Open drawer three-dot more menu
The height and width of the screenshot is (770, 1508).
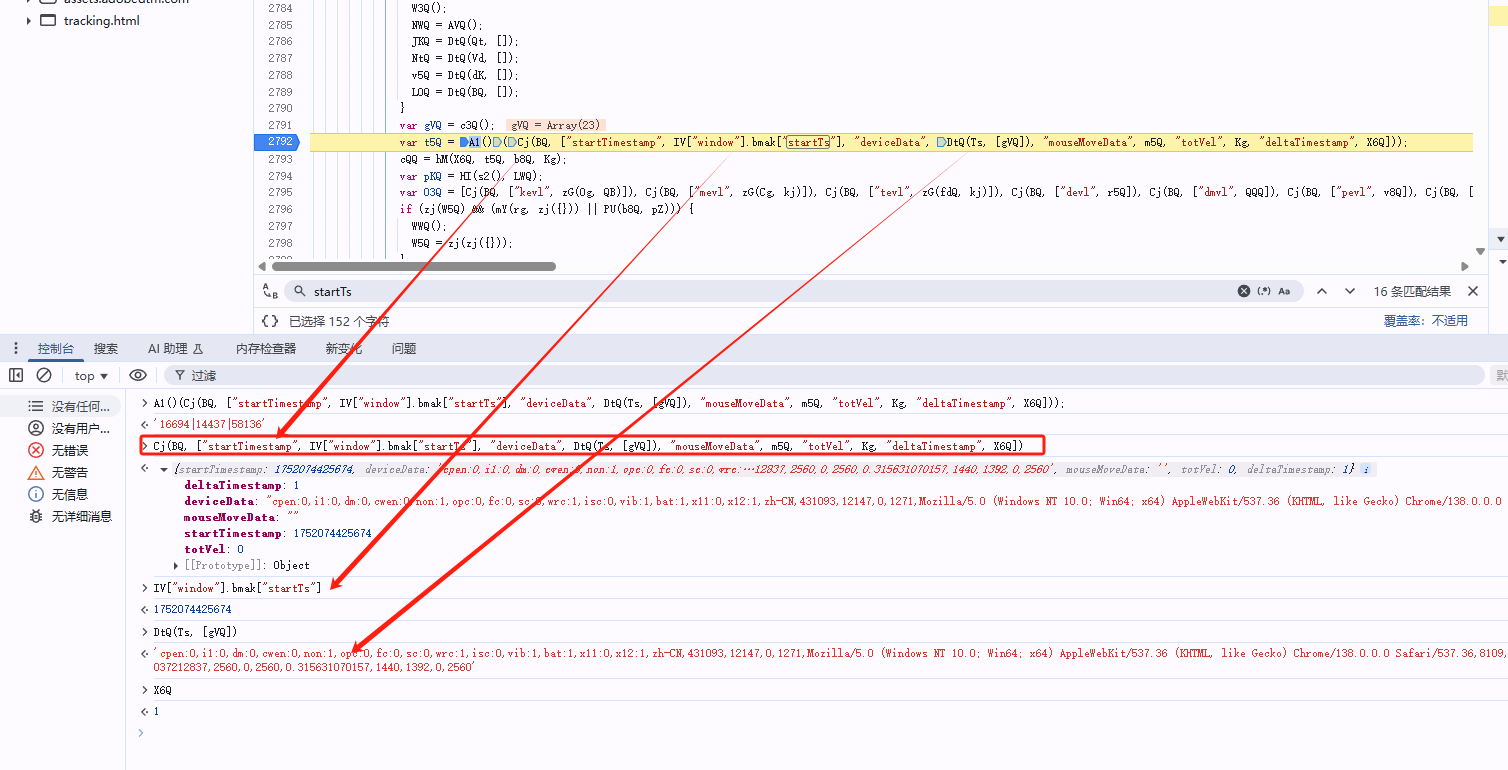point(16,348)
